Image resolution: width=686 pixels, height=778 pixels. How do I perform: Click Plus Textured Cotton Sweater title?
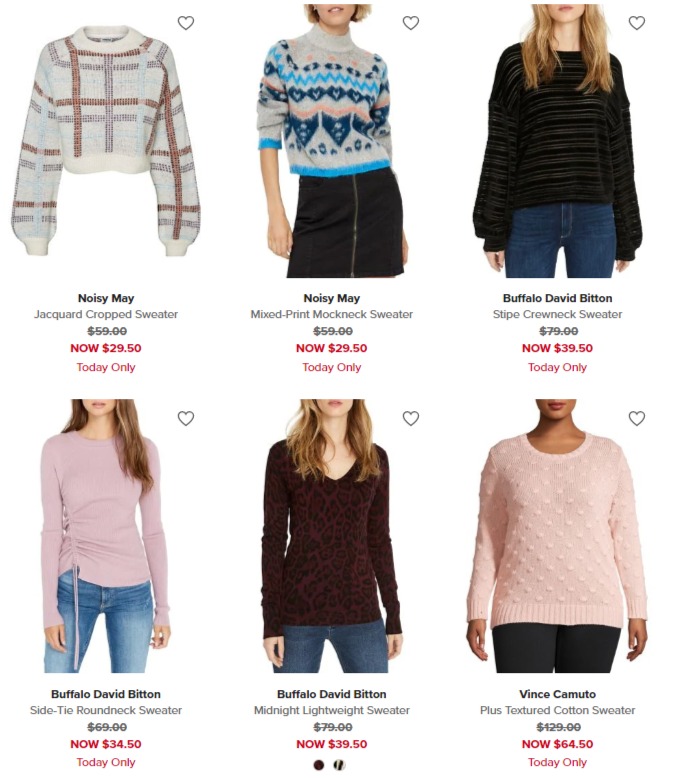(x=558, y=710)
